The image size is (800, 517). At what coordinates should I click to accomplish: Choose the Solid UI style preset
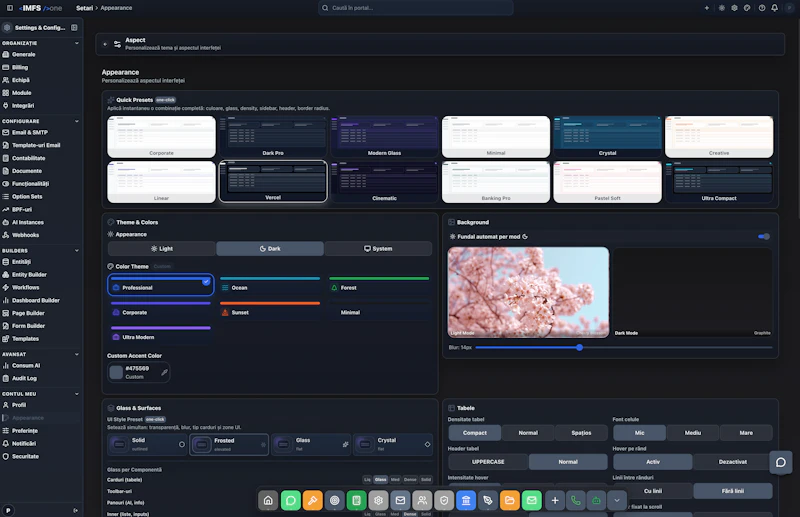pyautogui.click(x=147, y=444)
